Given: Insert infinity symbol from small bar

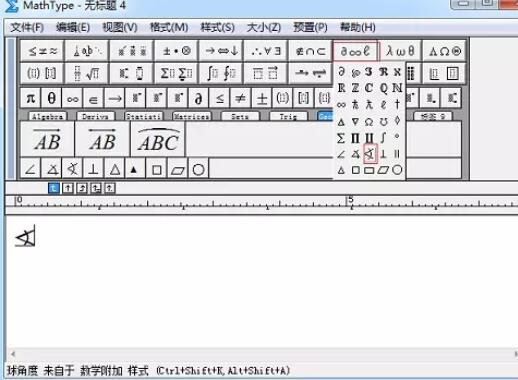Looking at the screenshot, I should (73, 98).
